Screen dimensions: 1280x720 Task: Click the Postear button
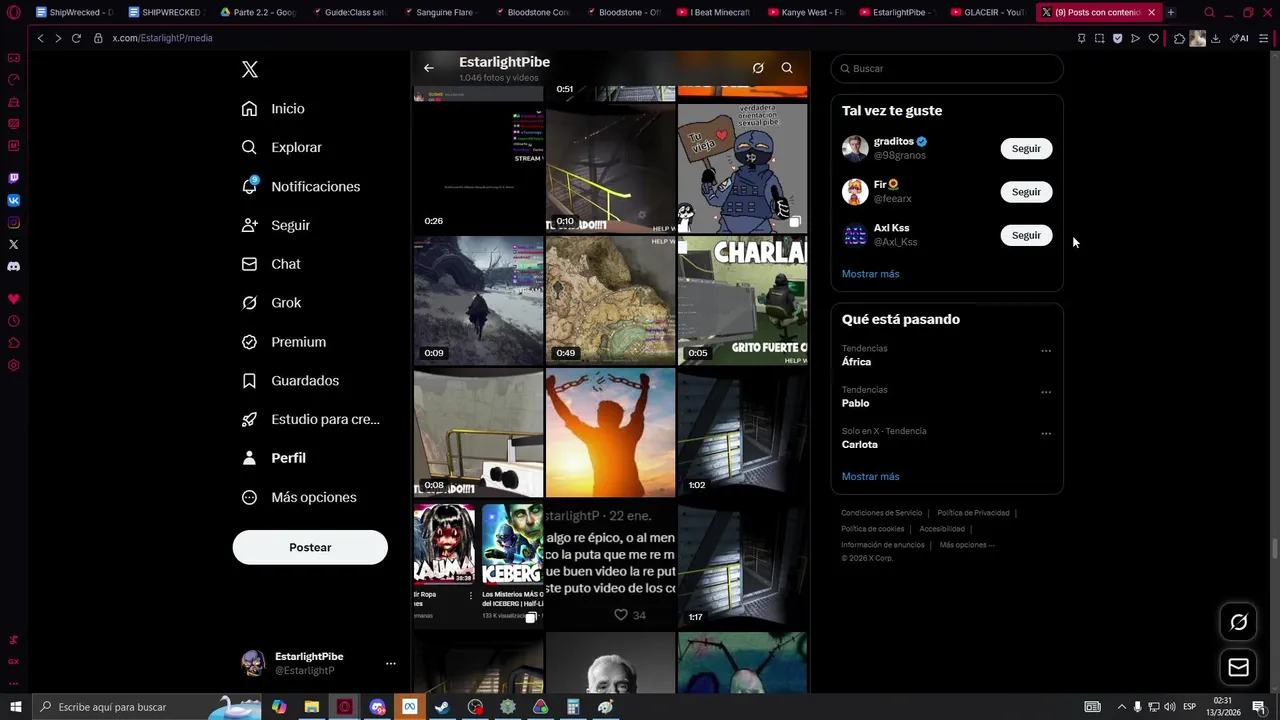click(310, 547)
